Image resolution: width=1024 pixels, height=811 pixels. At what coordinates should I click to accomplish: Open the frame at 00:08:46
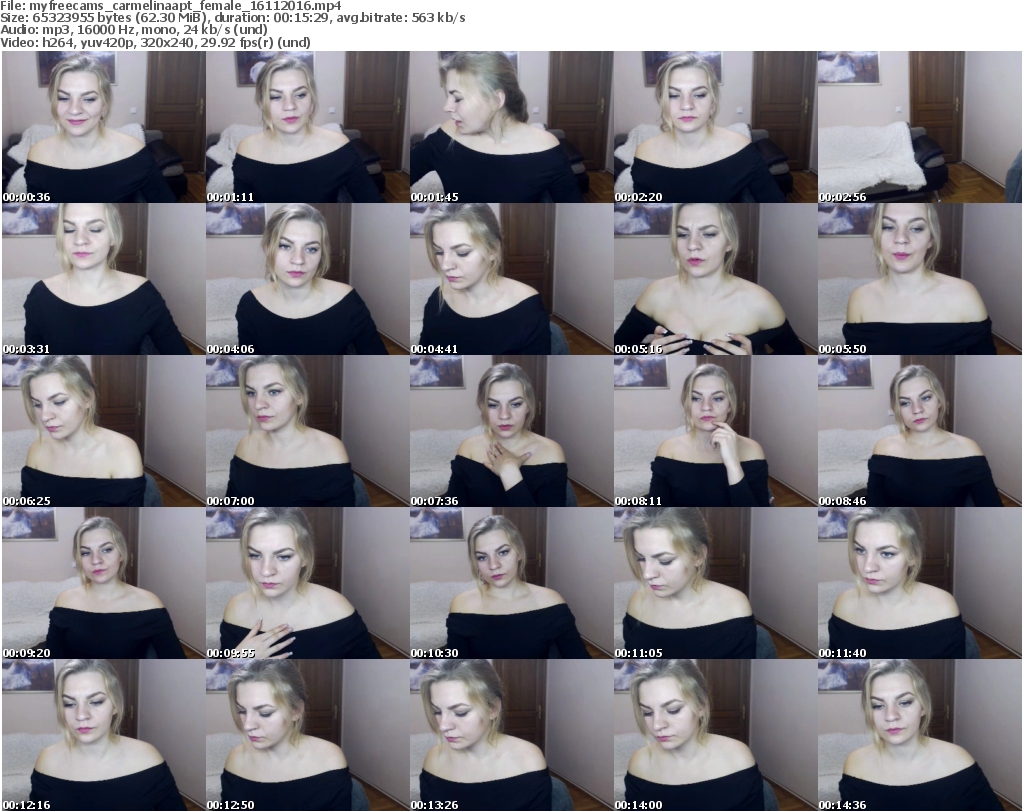click(920, 431)
